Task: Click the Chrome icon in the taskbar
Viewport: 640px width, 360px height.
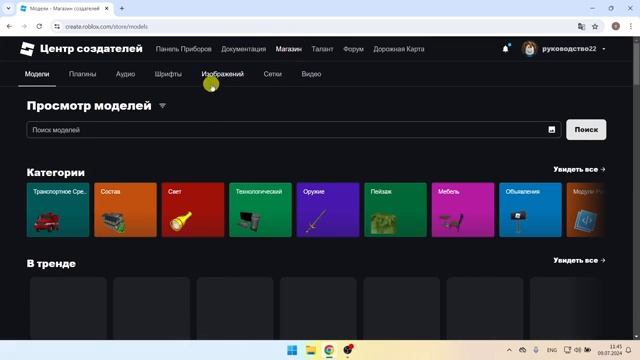Action: pos(329,350)
